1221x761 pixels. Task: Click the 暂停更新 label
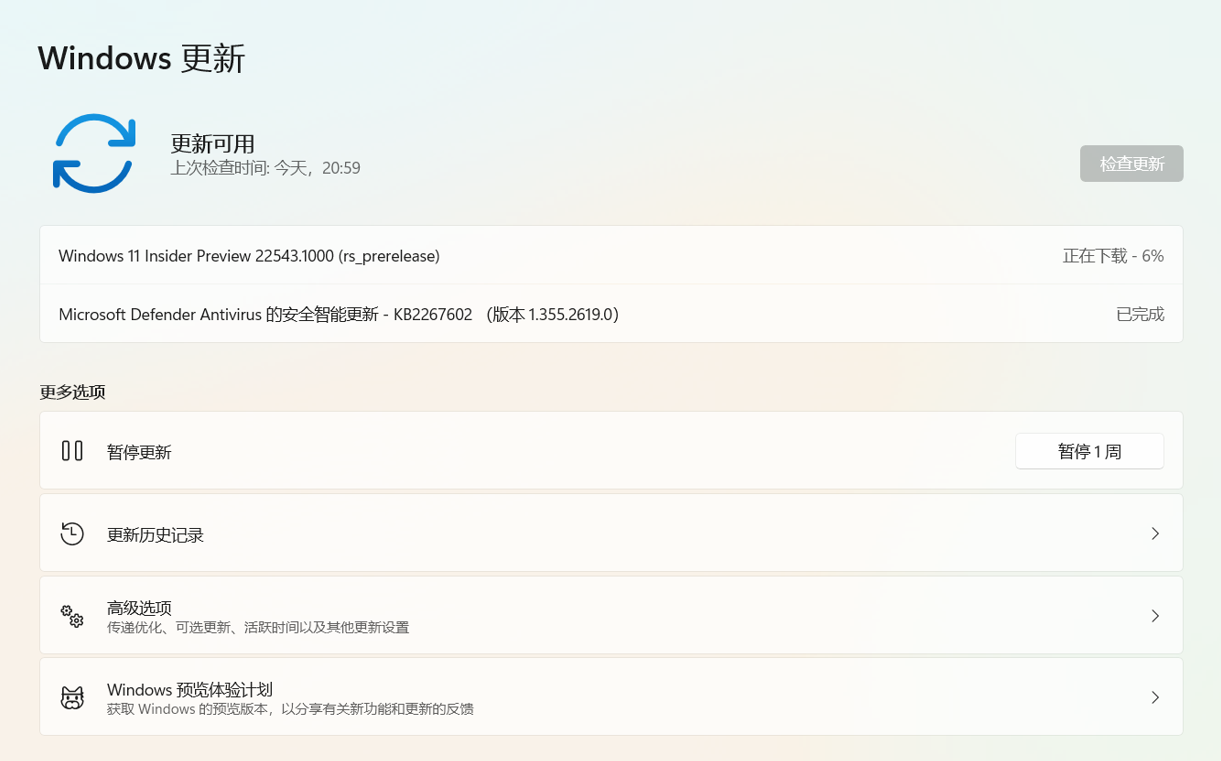point(139,452)
